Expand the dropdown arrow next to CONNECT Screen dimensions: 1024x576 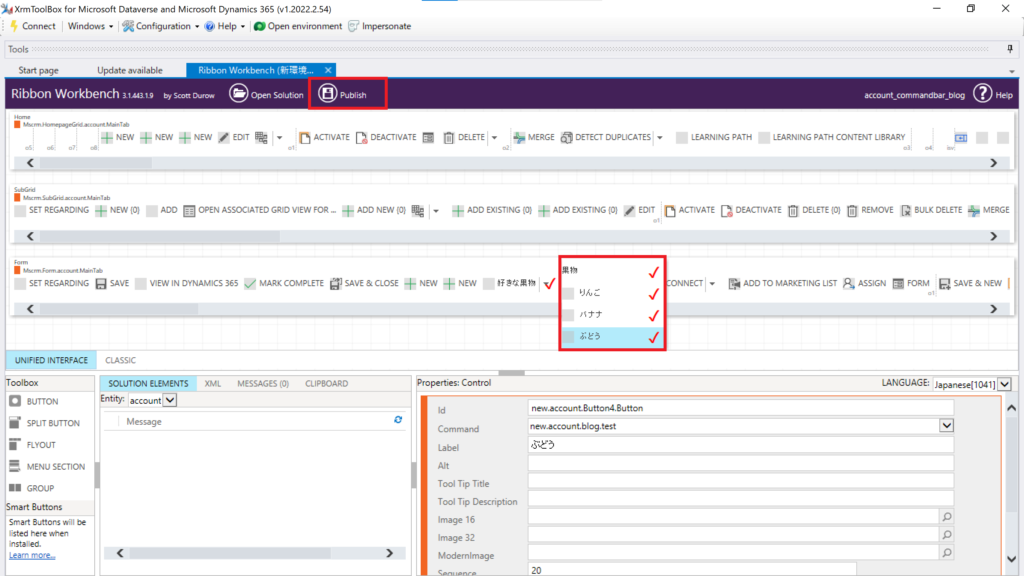pos(712,283)
